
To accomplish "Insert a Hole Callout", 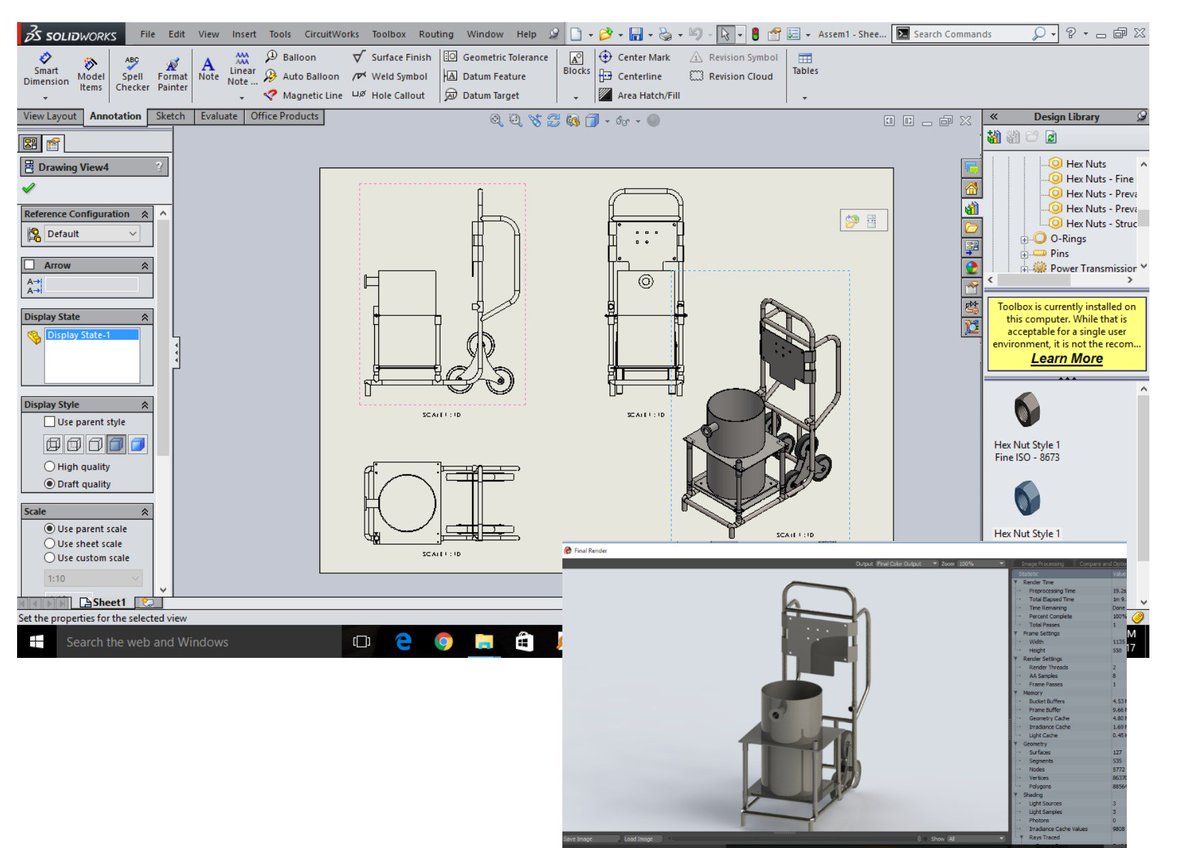I will click(x=389, y=95).
